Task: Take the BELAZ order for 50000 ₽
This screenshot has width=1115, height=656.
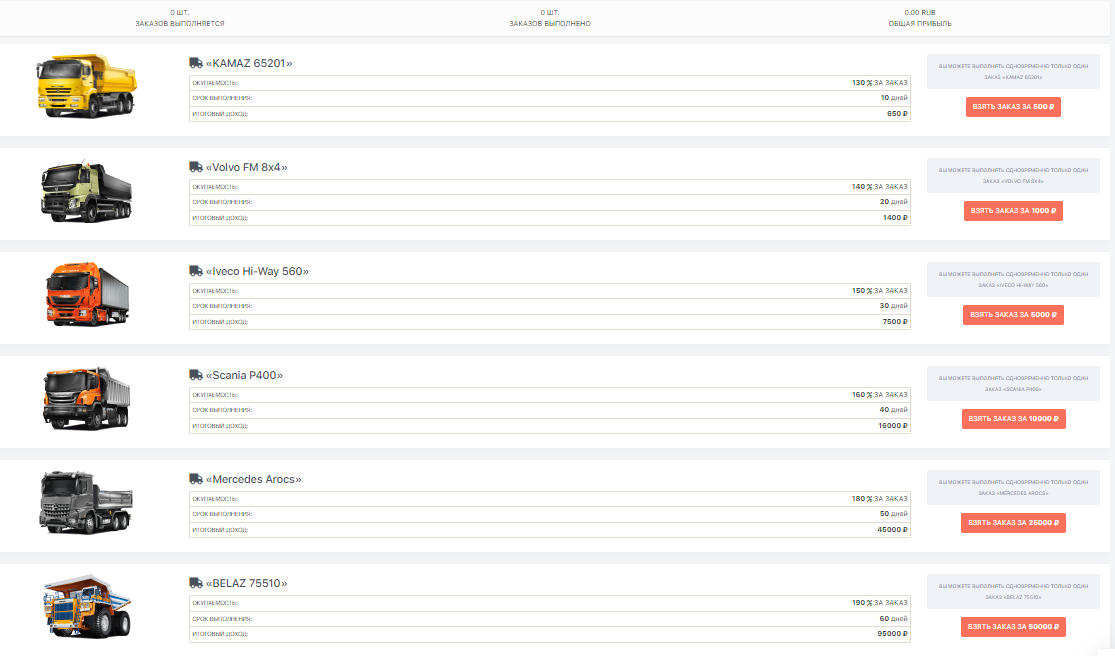Action: 1013,627
